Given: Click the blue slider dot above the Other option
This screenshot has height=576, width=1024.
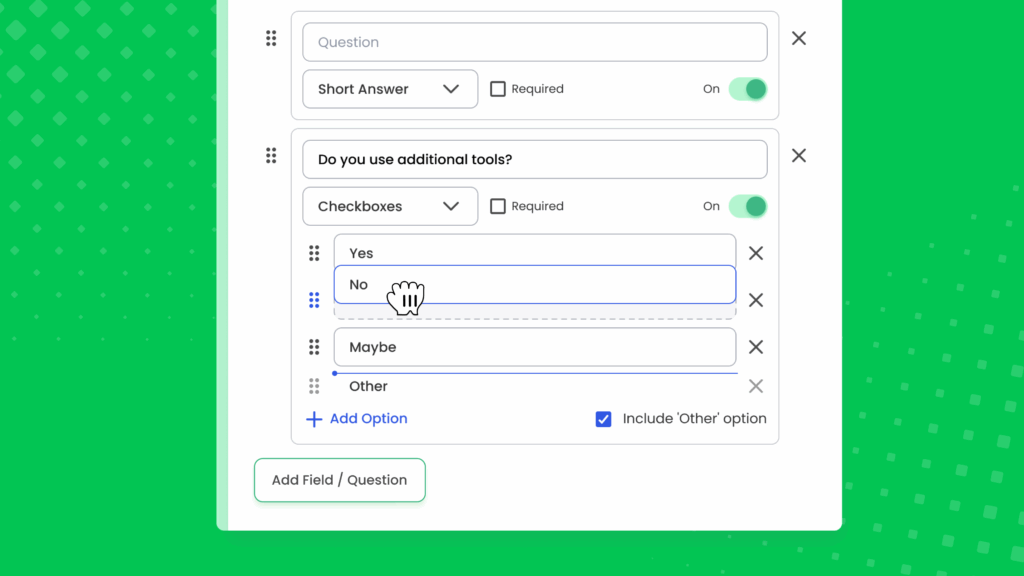Looking at the screenshot, I should pyautogui.click(x=334, y=372).
